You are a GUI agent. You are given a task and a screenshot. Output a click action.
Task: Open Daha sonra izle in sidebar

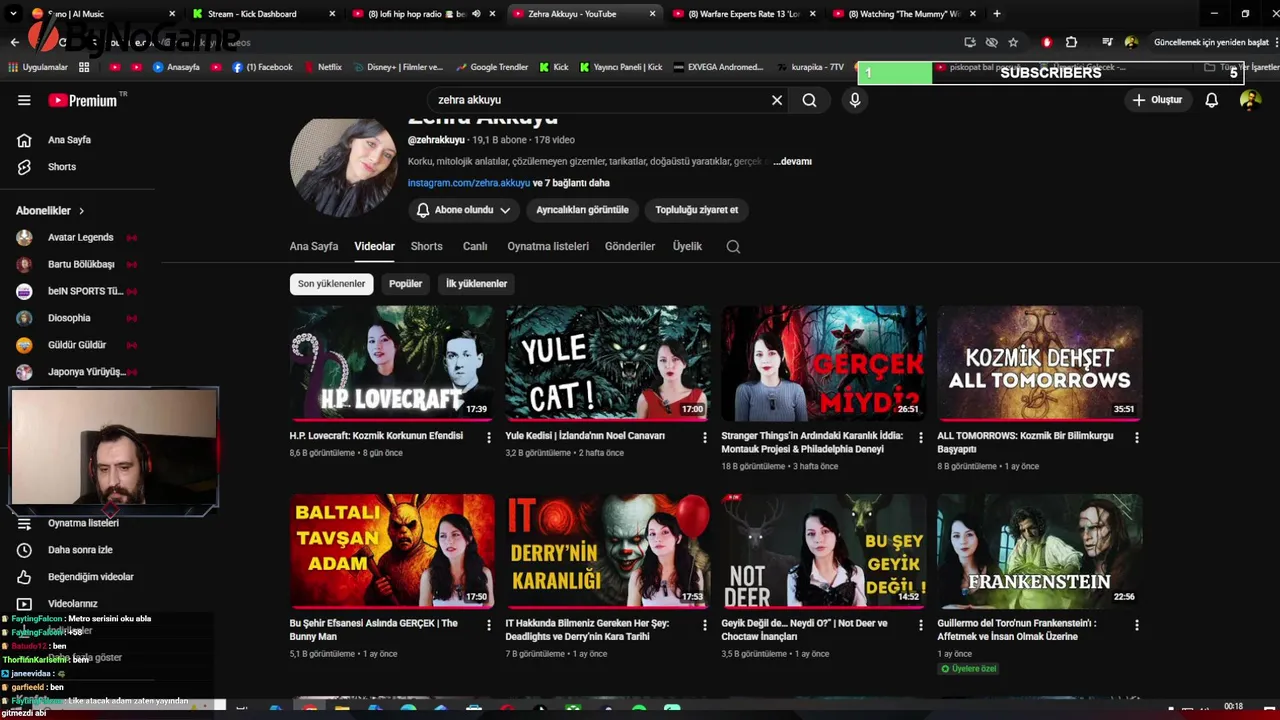point(78,550)
